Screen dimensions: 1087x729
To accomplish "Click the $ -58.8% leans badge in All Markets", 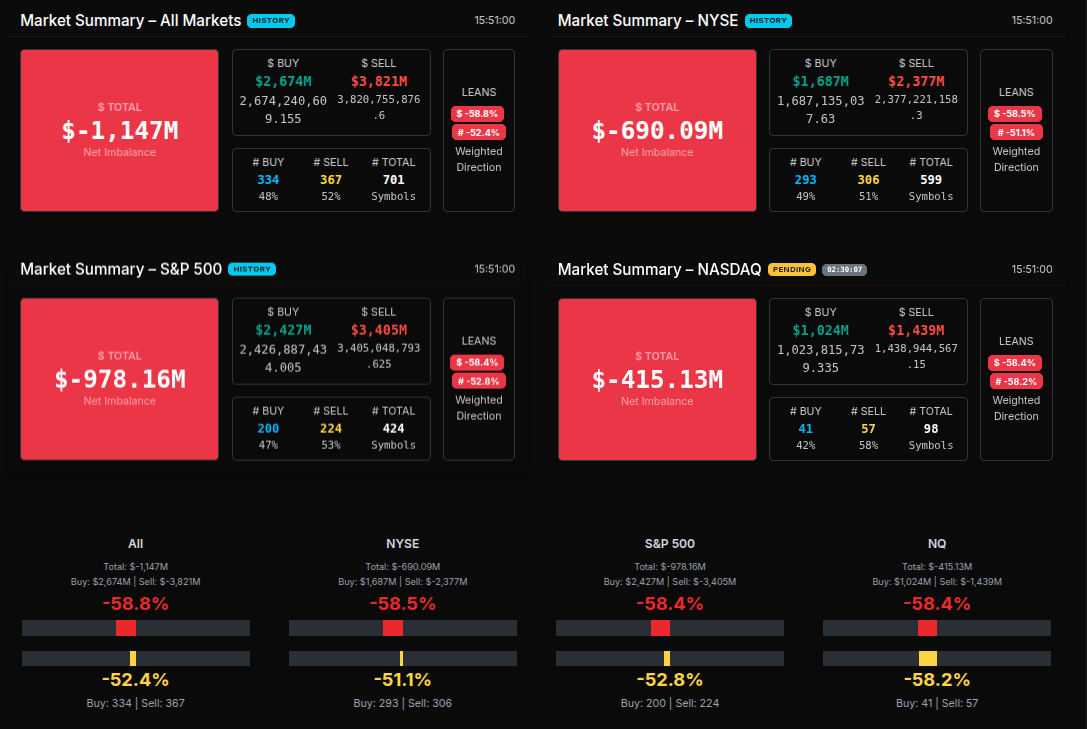I will pyautogui.click(x=478, y=114).
